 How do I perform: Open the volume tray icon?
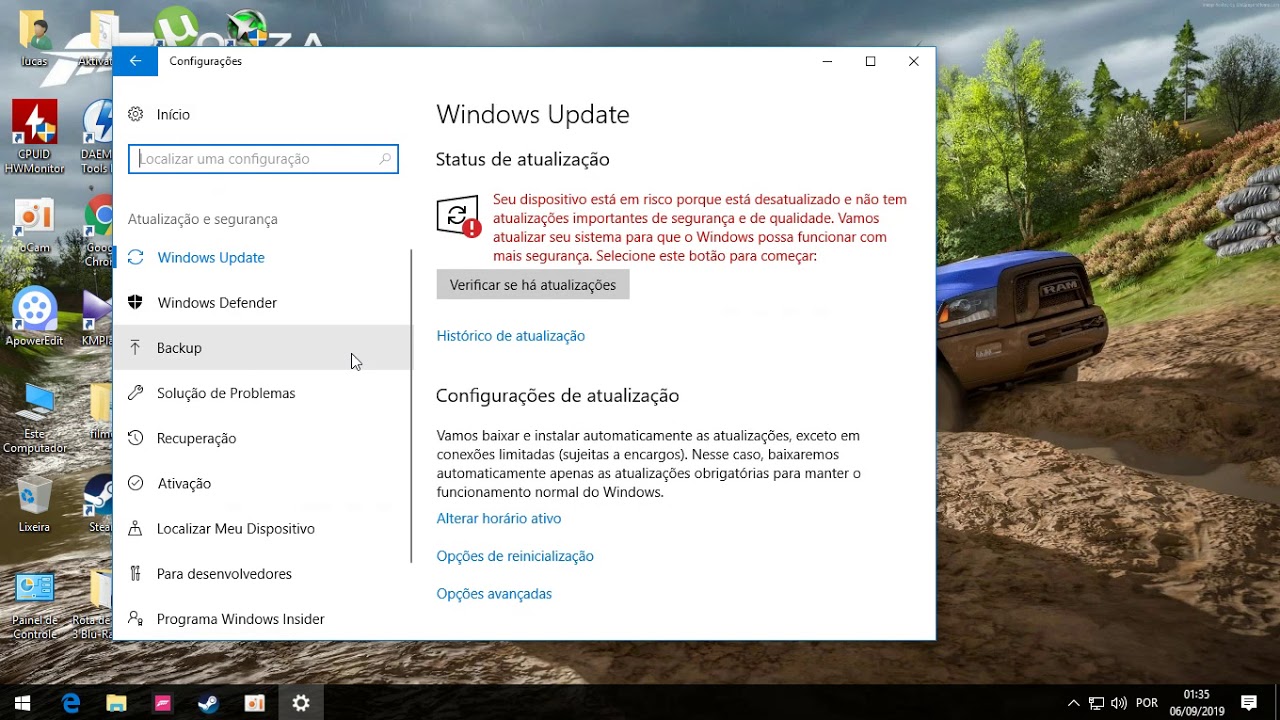click(x=1119, y=703)
